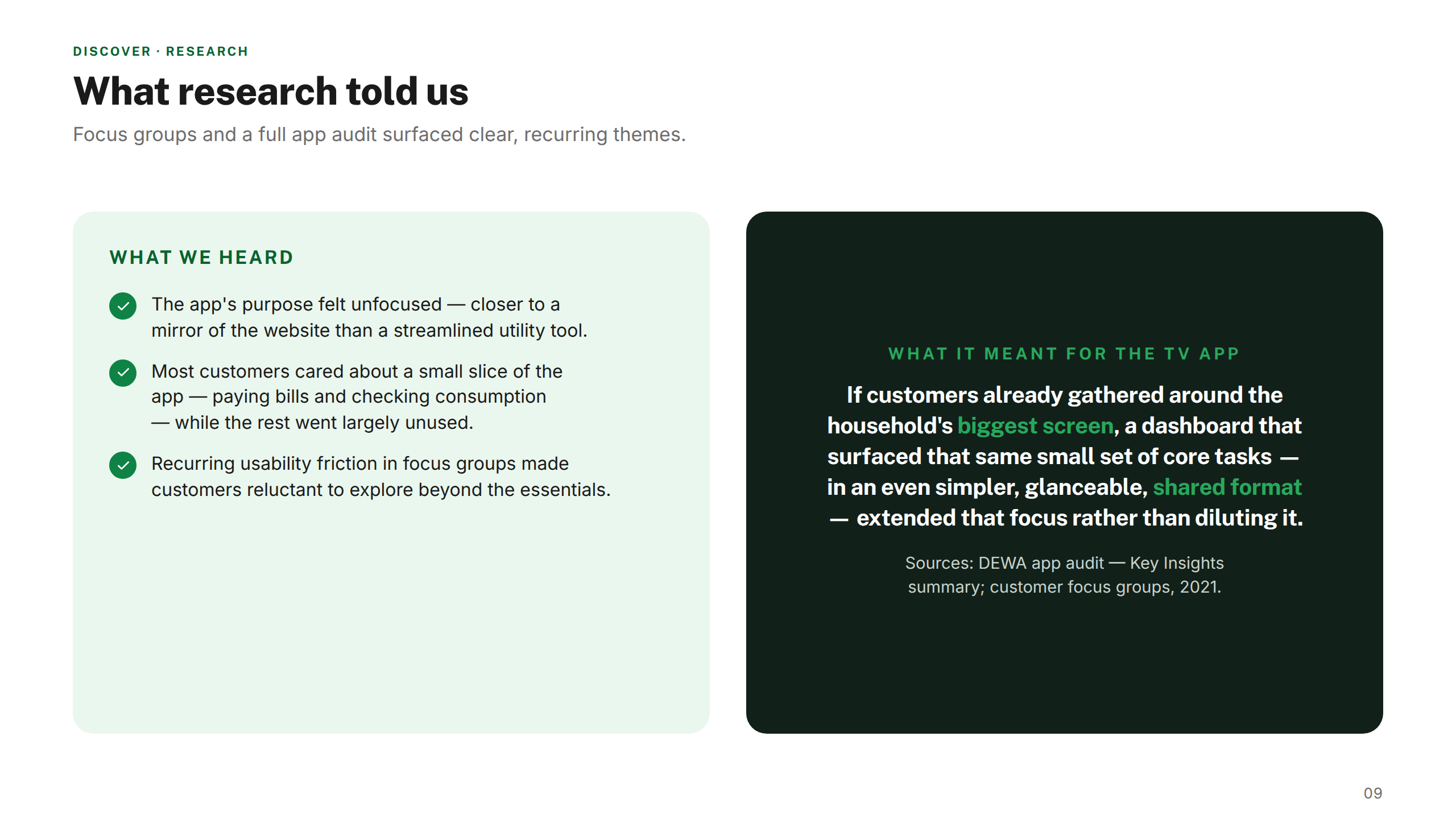Select the focus groups subtitle text

point(379,134)
